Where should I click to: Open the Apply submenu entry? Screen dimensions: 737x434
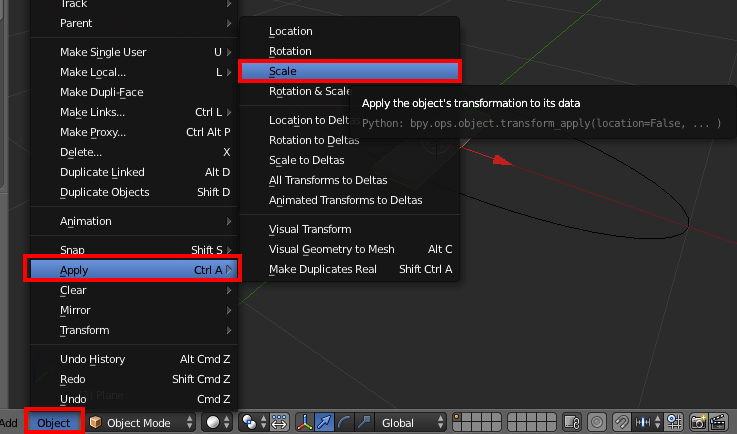point(133,270)
